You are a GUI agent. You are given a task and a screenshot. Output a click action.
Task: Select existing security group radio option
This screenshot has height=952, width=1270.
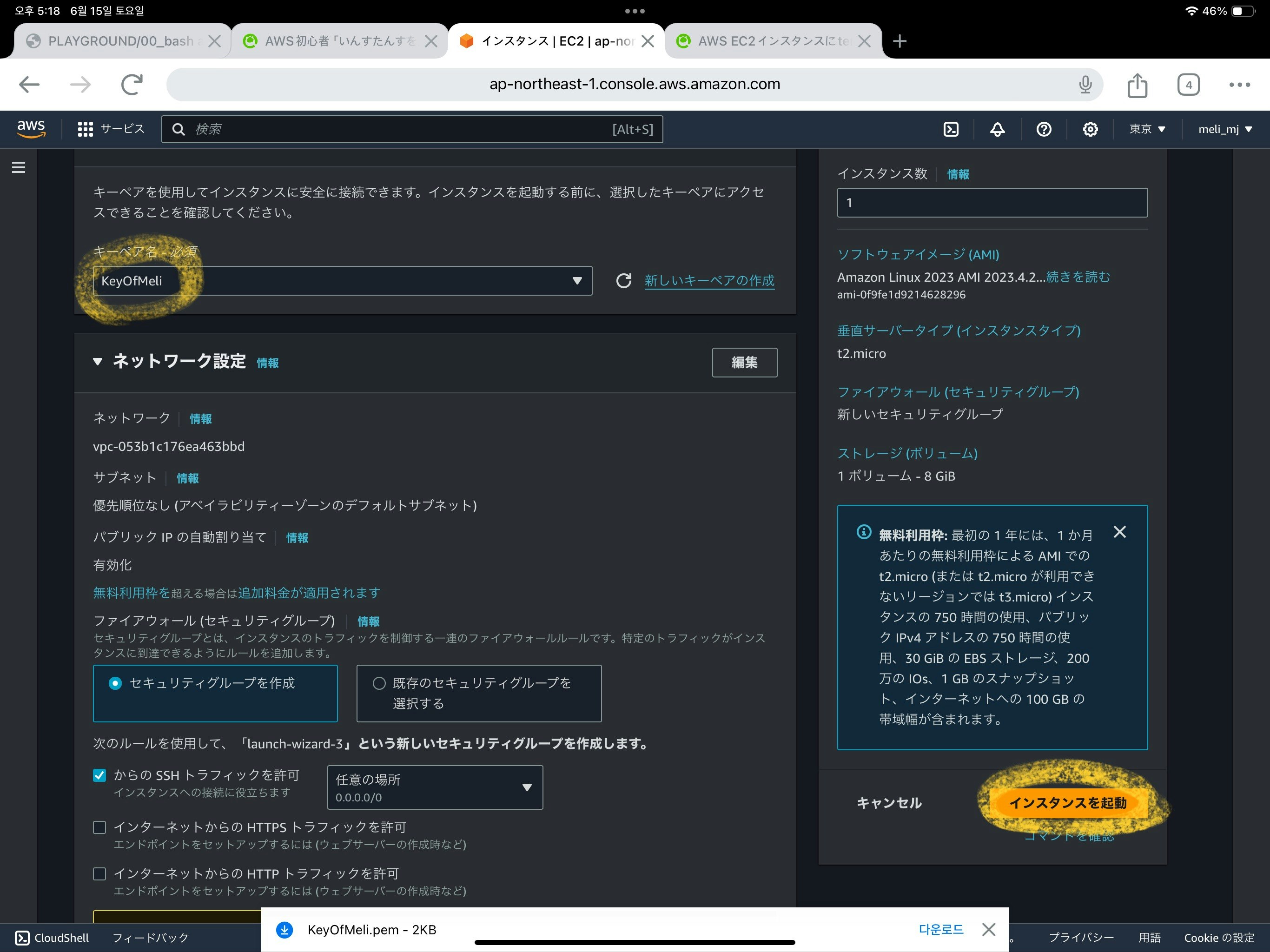coord(379,683)
